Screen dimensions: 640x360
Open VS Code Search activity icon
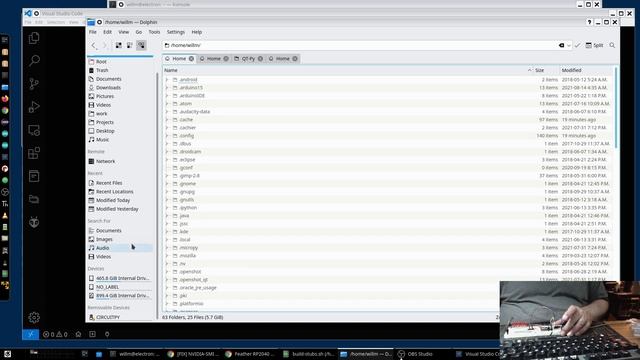point(34,61)
